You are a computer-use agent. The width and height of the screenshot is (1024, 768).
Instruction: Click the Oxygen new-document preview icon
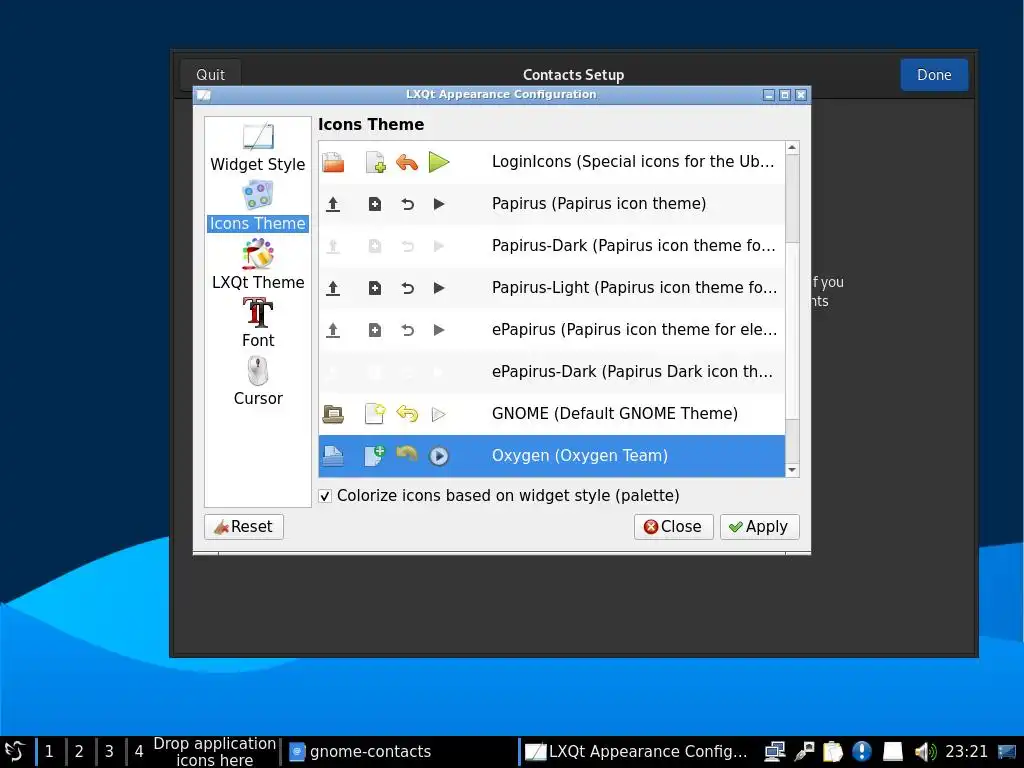(375, 456)
